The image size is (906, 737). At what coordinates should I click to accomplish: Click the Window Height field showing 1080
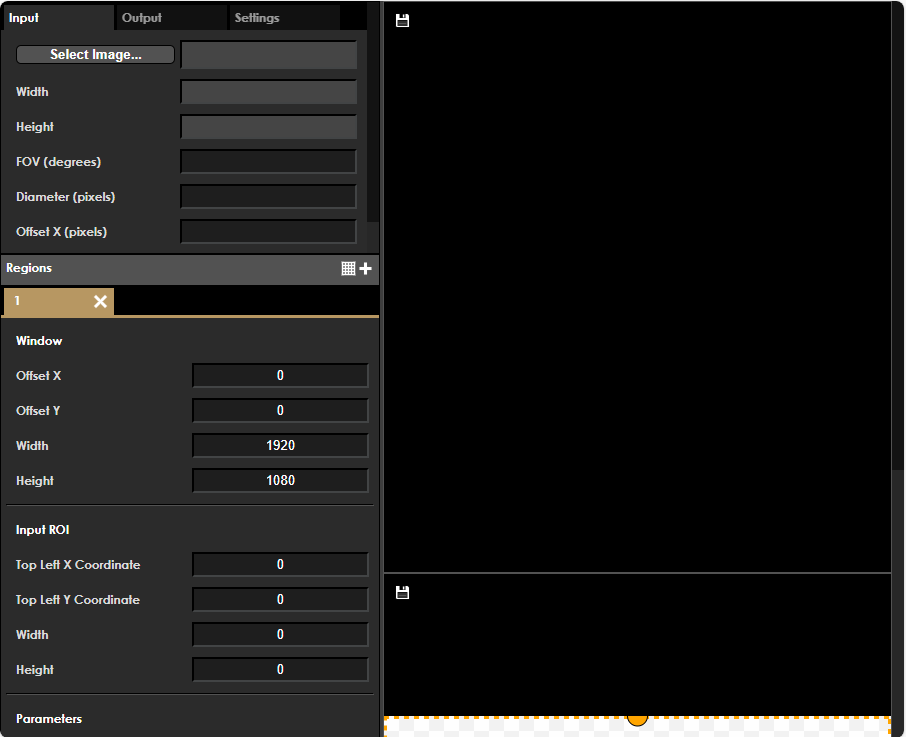(x=280, y=481)
